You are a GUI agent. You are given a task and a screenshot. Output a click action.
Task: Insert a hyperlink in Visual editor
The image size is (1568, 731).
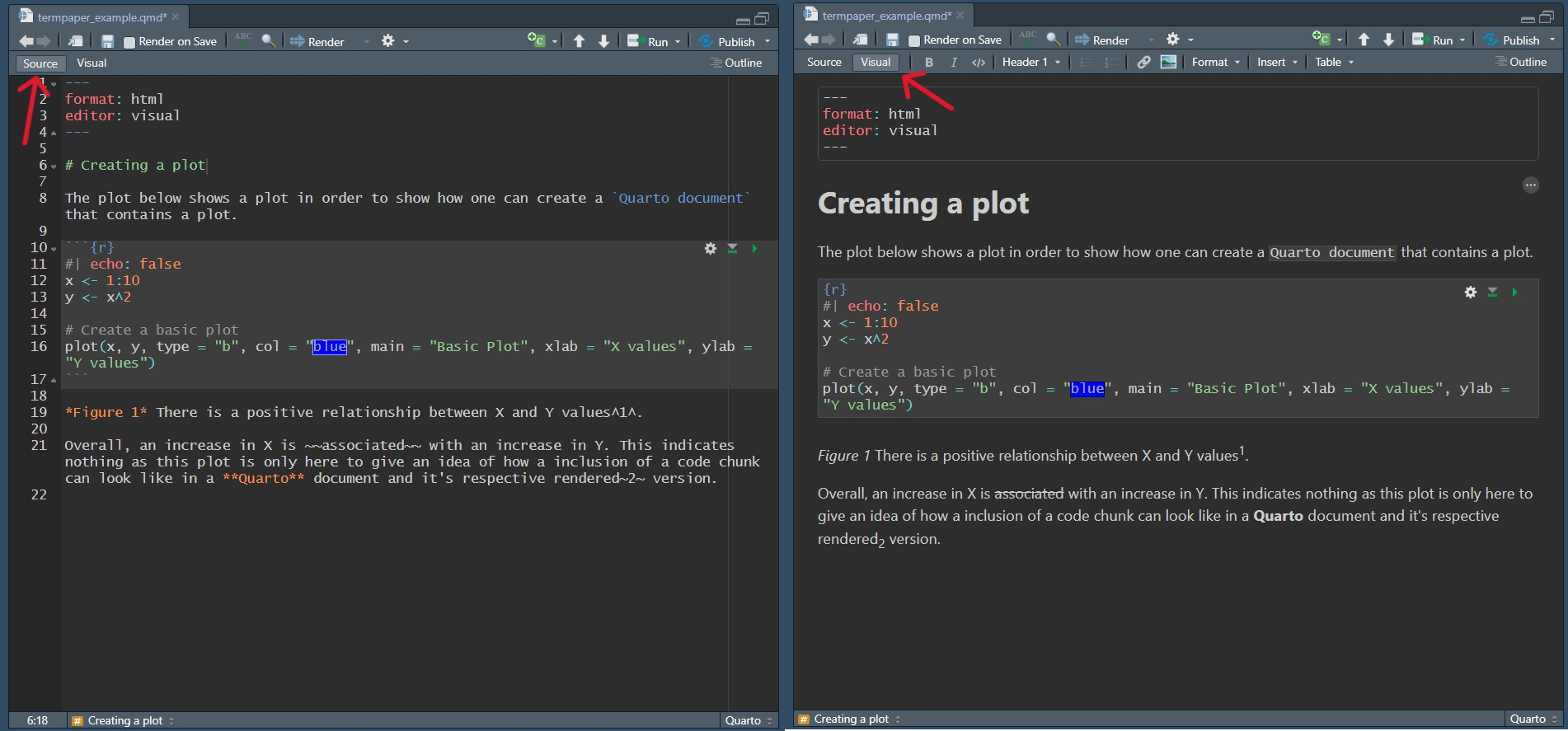pyautogui.click(x=1144, y=63)
